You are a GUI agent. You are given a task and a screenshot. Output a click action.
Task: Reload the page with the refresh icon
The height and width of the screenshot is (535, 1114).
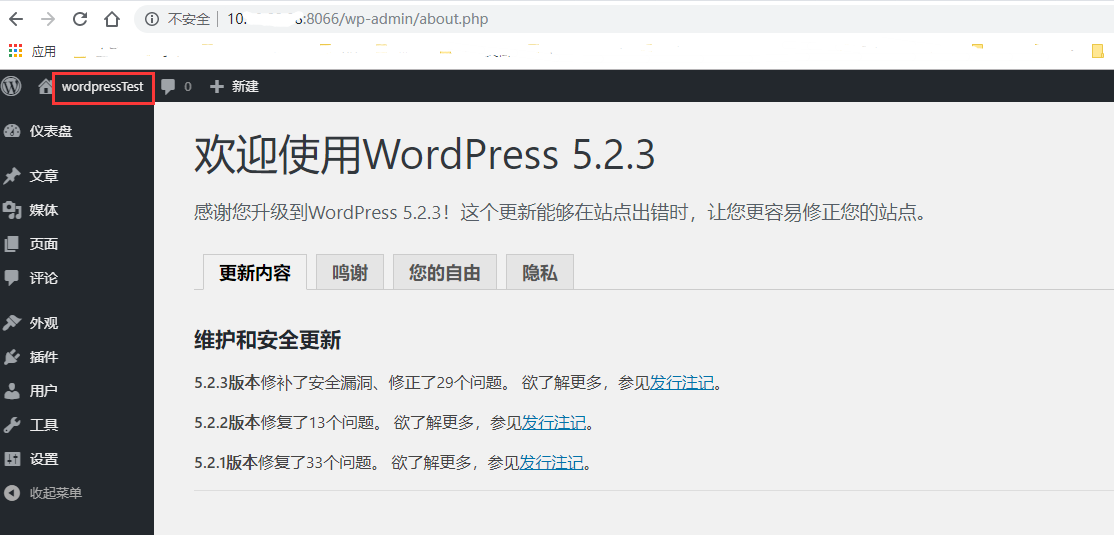pyautogui.click(x=80, y=19)
